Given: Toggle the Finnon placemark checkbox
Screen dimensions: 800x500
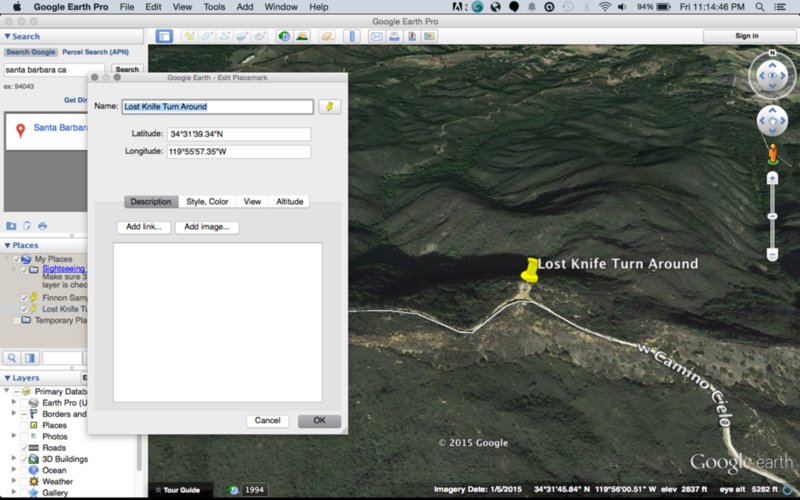Looking at the screenshot, I should click(x=24, y=297).
